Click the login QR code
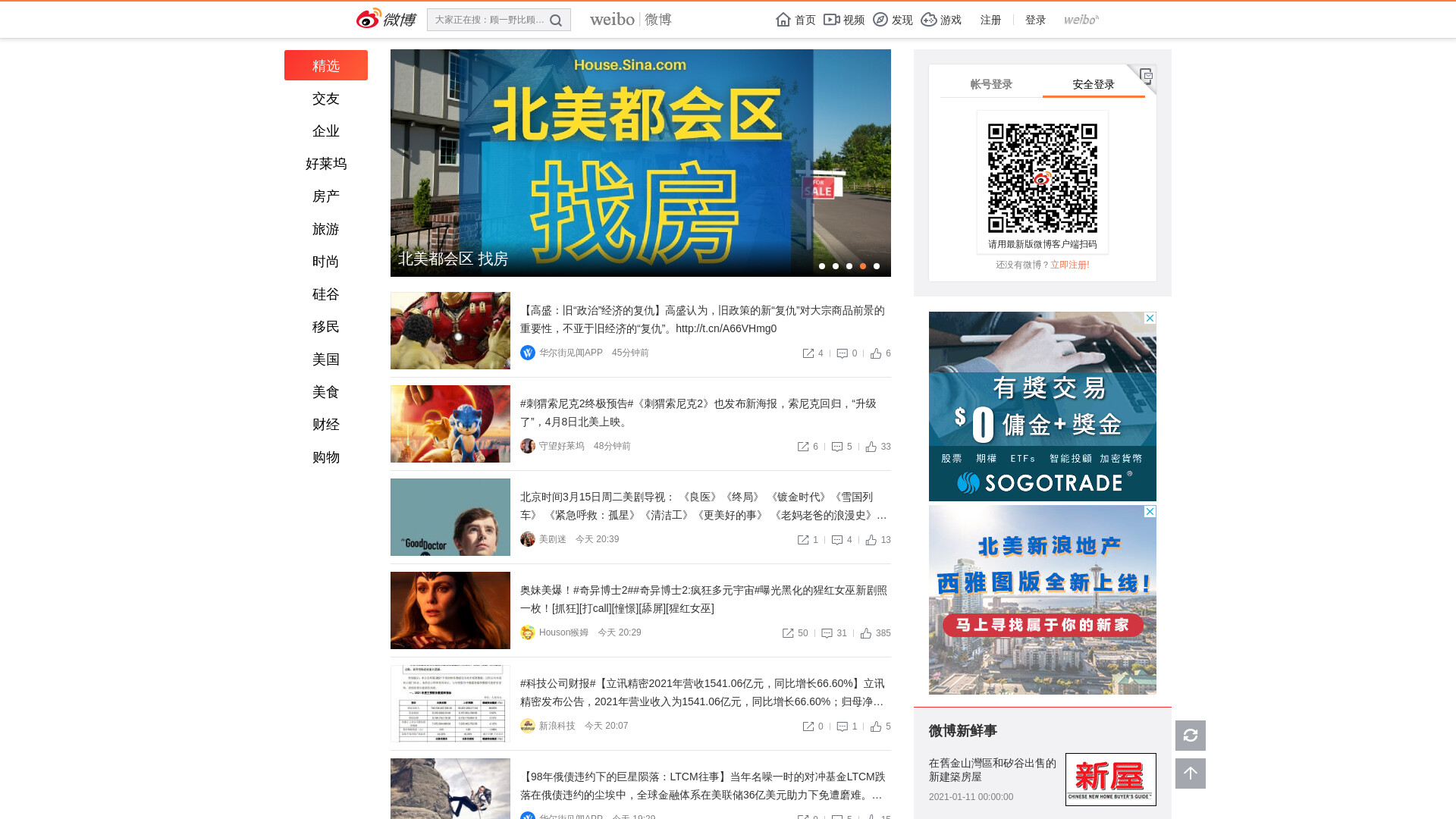Viewport: 1456px width, 819px height. pyautogui.click(x=1043, y=177)
